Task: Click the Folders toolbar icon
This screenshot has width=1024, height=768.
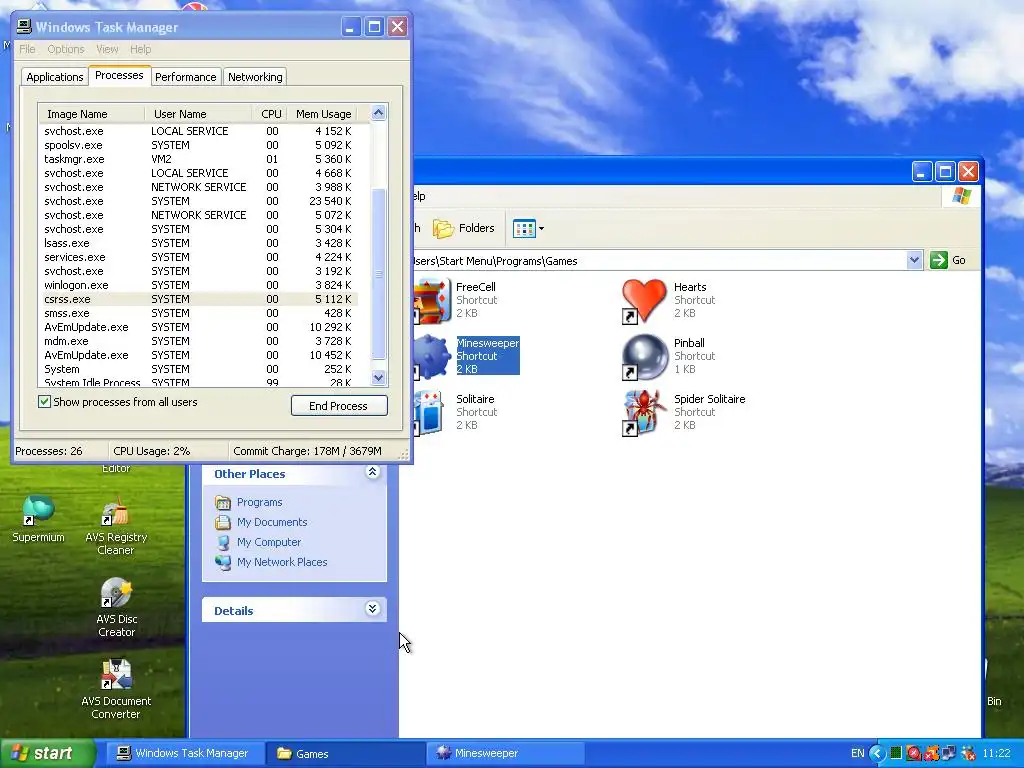Action: pos(443,229)
